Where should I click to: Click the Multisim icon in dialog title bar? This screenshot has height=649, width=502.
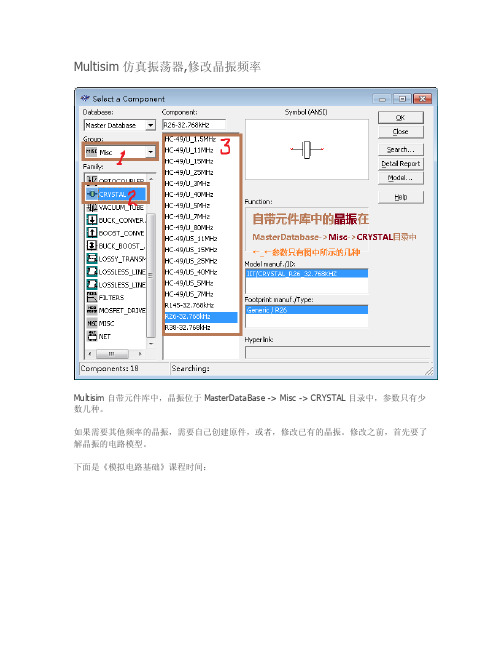pos(85,99)
